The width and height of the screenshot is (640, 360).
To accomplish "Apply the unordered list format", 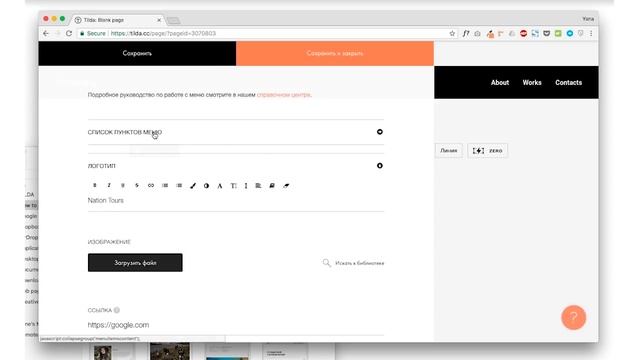I will 179,185.
